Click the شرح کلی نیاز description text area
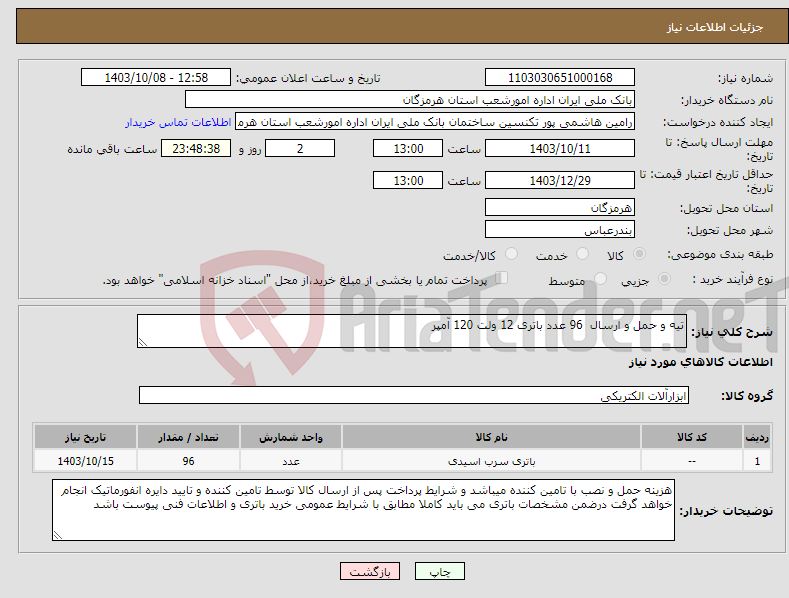 412,331
